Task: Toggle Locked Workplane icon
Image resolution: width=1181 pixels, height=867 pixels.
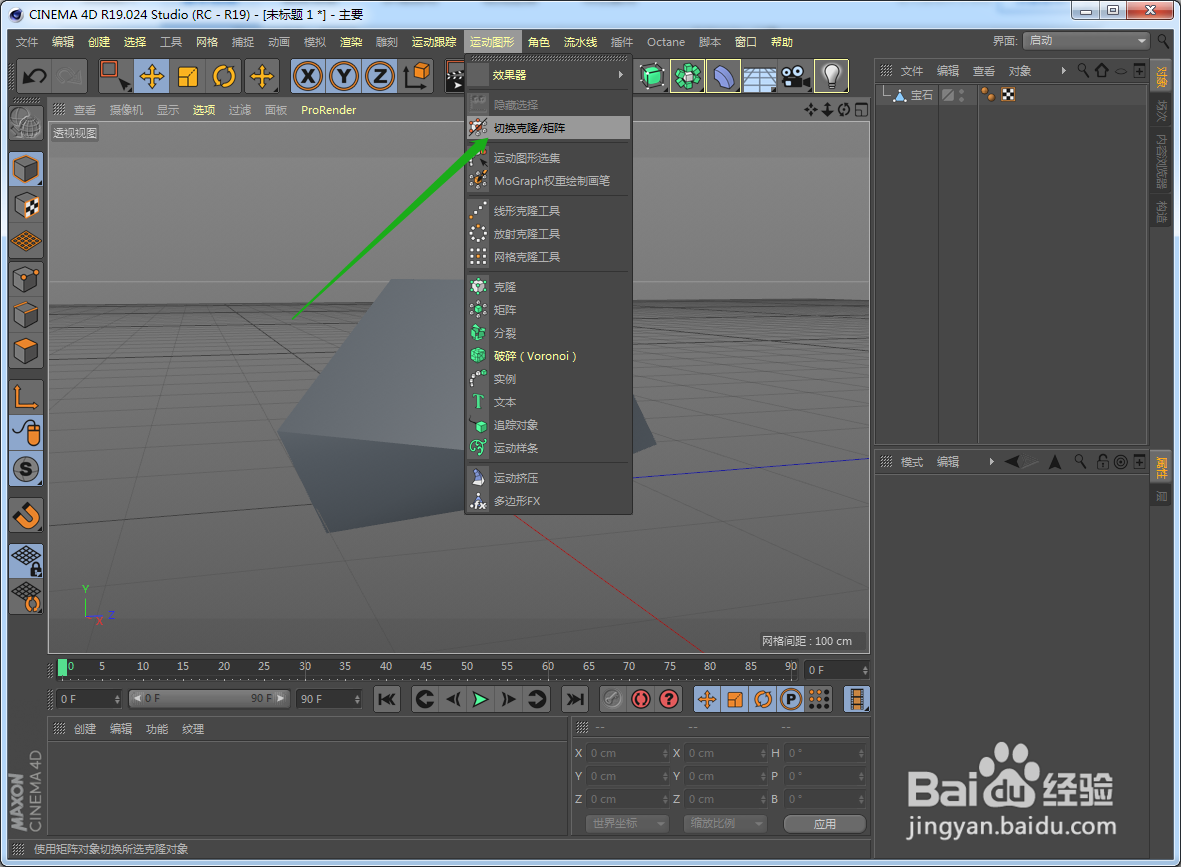Action: [26, 560]
